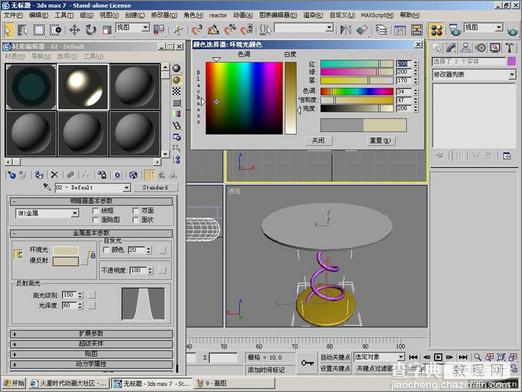Click the 环境光 ambient color swatch
Viewport: 522px width, 392px height.
66,250
